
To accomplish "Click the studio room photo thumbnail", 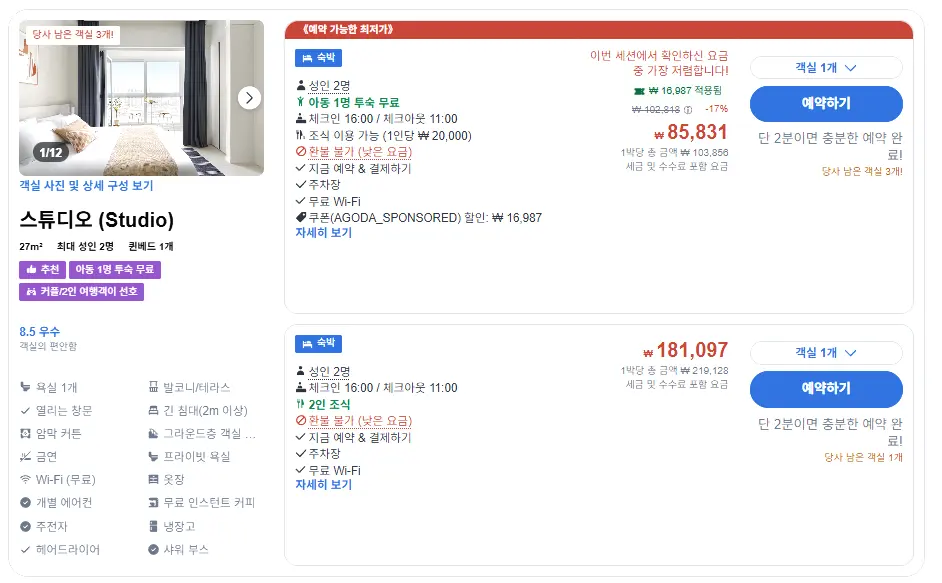I will (141, 98).
